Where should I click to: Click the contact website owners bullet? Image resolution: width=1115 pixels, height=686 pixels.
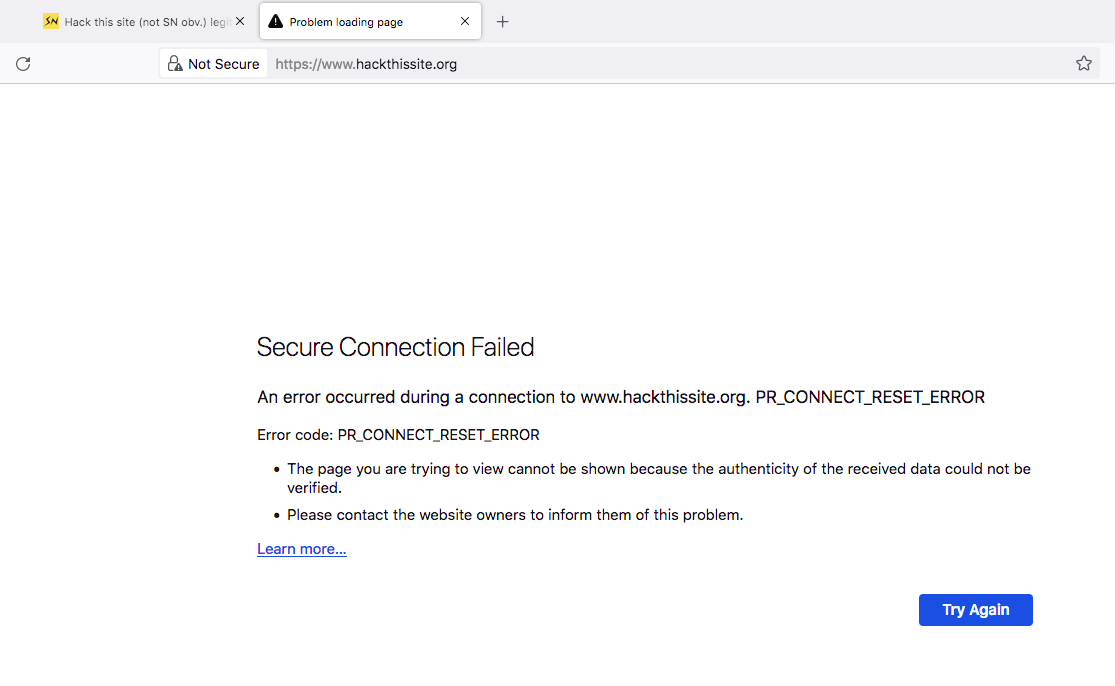pos(515,515)
